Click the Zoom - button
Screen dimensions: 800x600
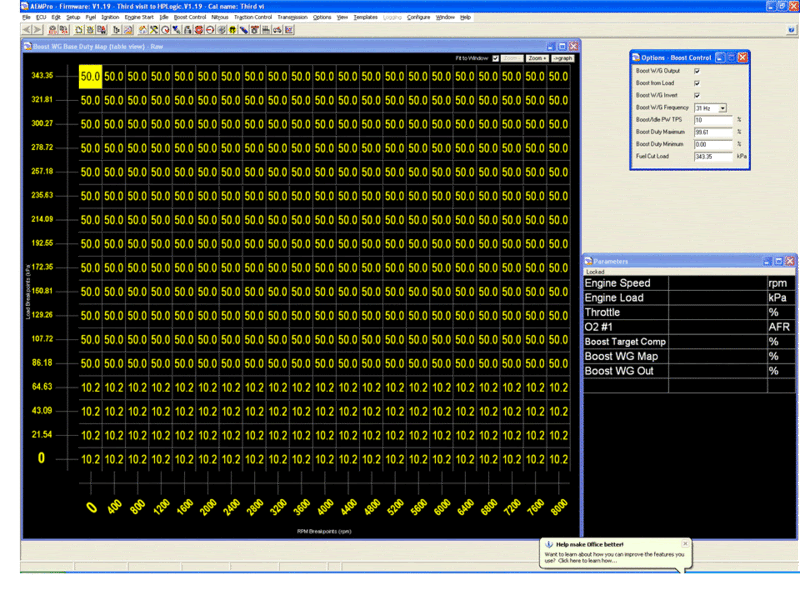click(512, 58)
